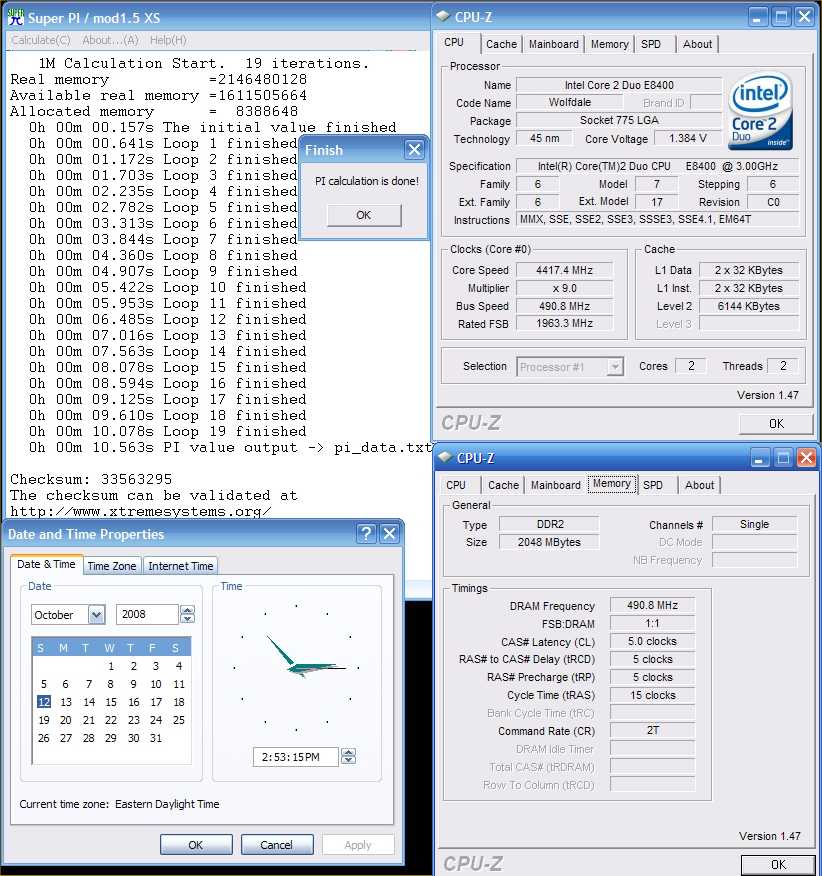Expand the October month dropdown
This screenshot has height=876, width=822.
point(96,615)
